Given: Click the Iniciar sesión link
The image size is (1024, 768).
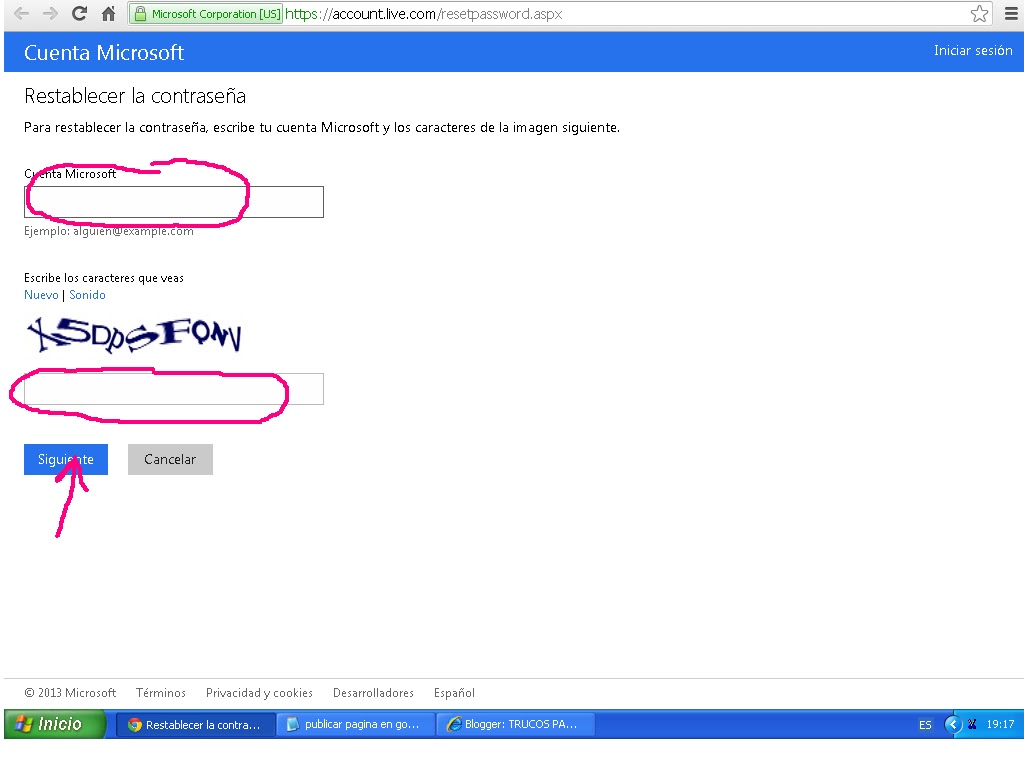Looking at the screenshot, I should coord(972,50).
